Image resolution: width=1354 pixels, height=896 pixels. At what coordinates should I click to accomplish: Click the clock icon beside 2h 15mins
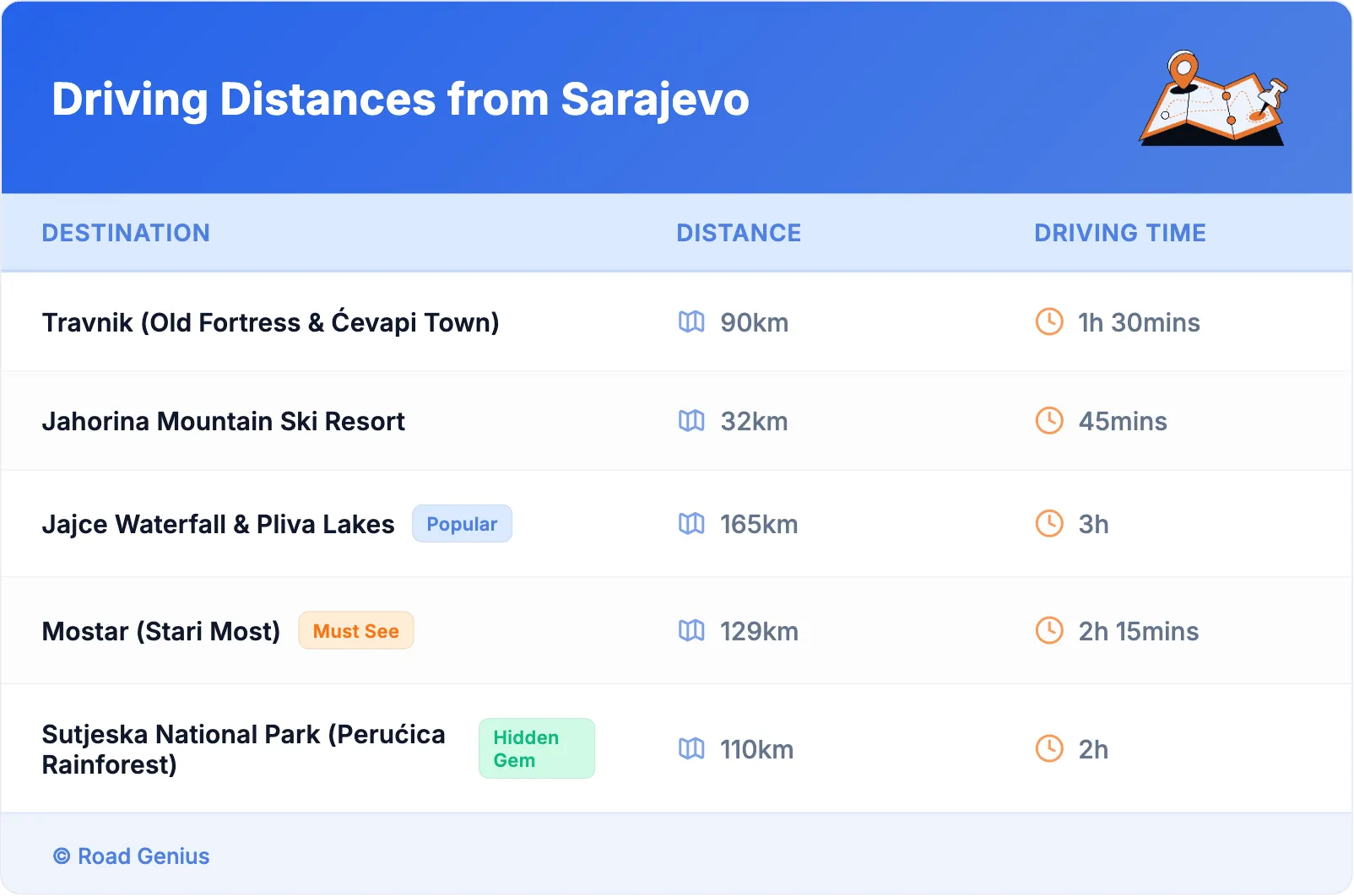point(1049,630)
